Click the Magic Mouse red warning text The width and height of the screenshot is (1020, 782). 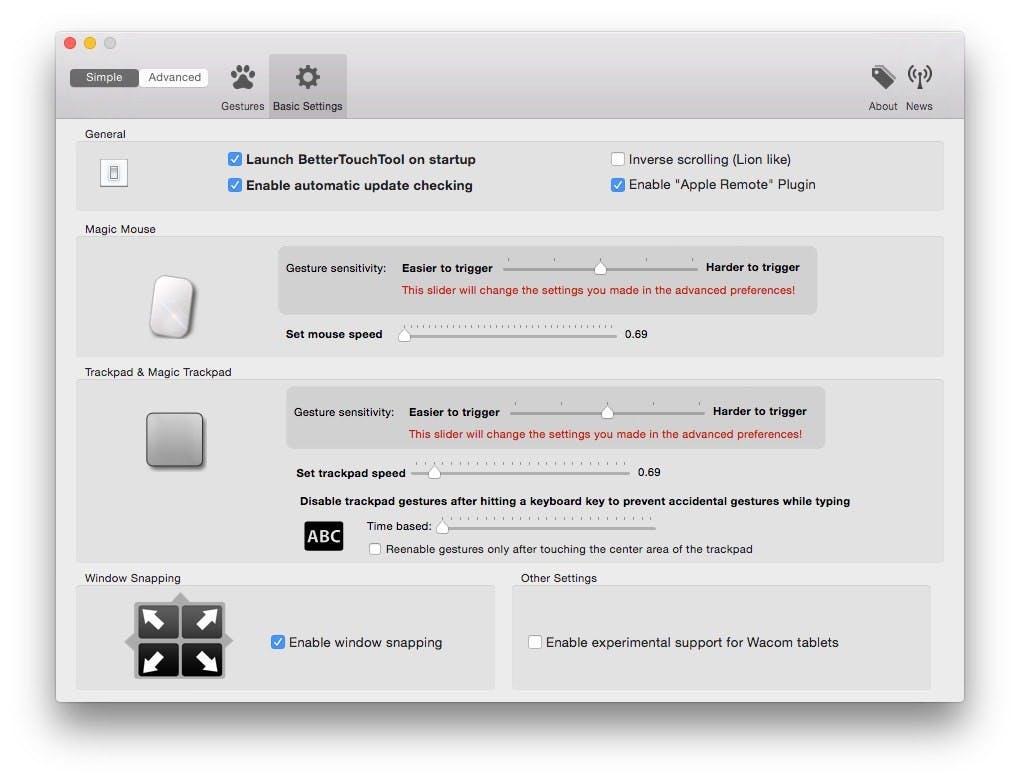(x=598, y=290)
